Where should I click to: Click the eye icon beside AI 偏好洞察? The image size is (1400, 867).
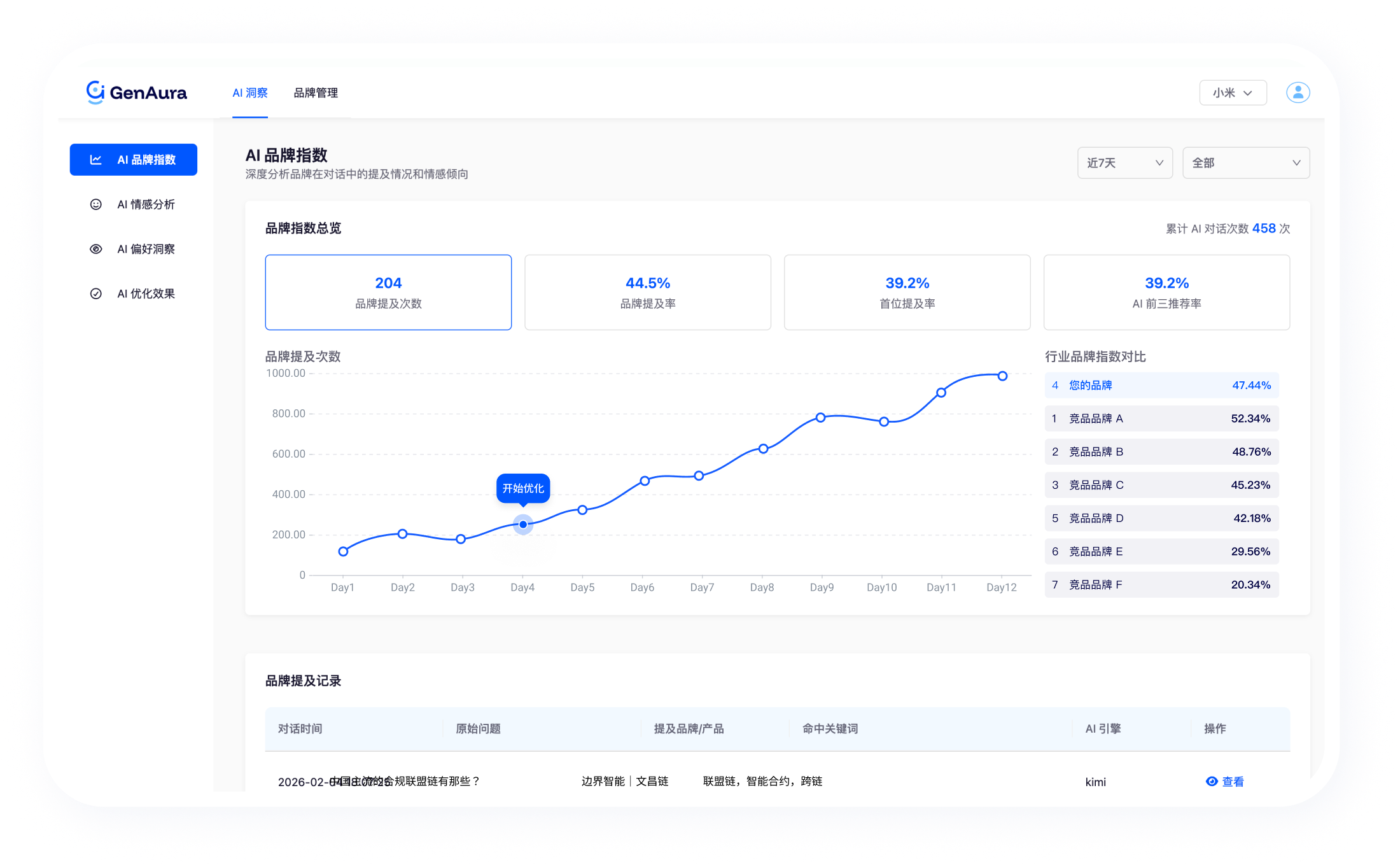tap(96, 249)
